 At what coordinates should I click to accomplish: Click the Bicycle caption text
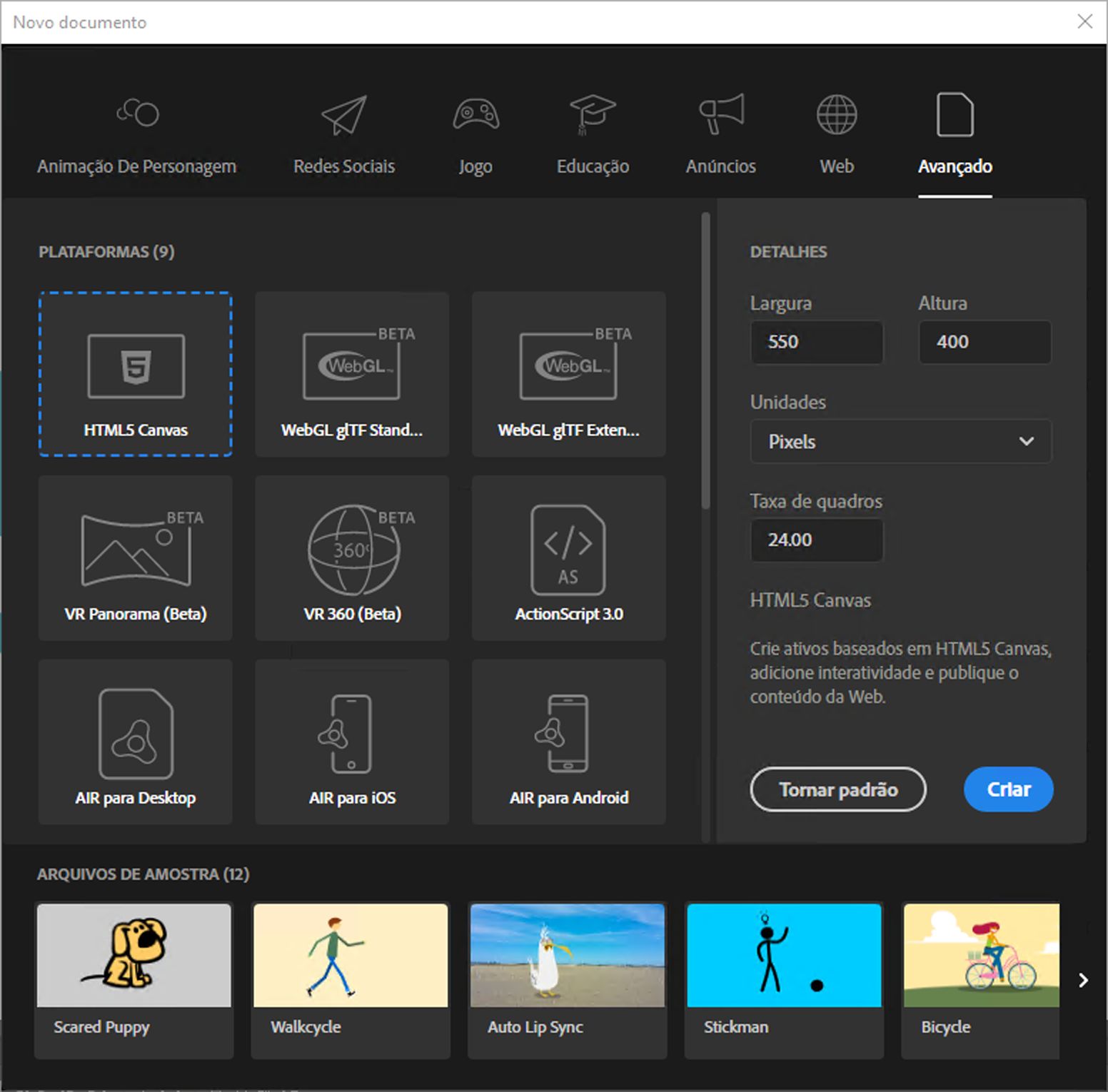tap(946, 1027)
